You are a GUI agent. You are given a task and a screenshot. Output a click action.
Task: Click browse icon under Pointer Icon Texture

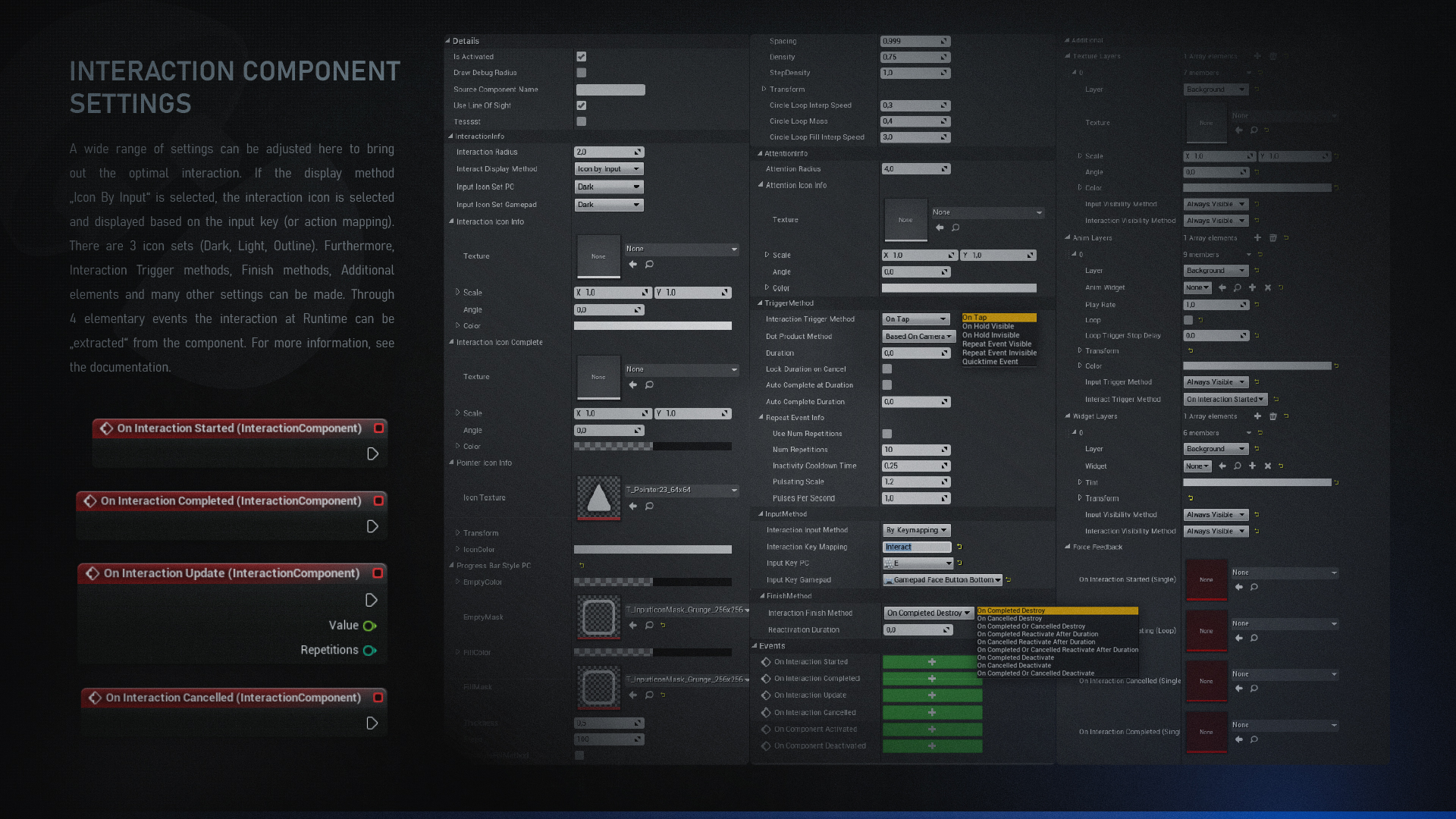649,507
